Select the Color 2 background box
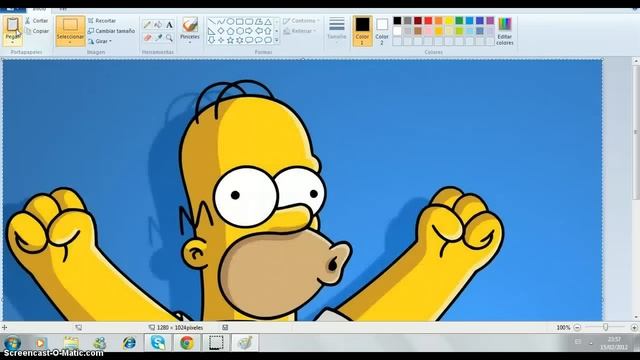This screenshot has height=360, width=640. (x=382, y=31)
